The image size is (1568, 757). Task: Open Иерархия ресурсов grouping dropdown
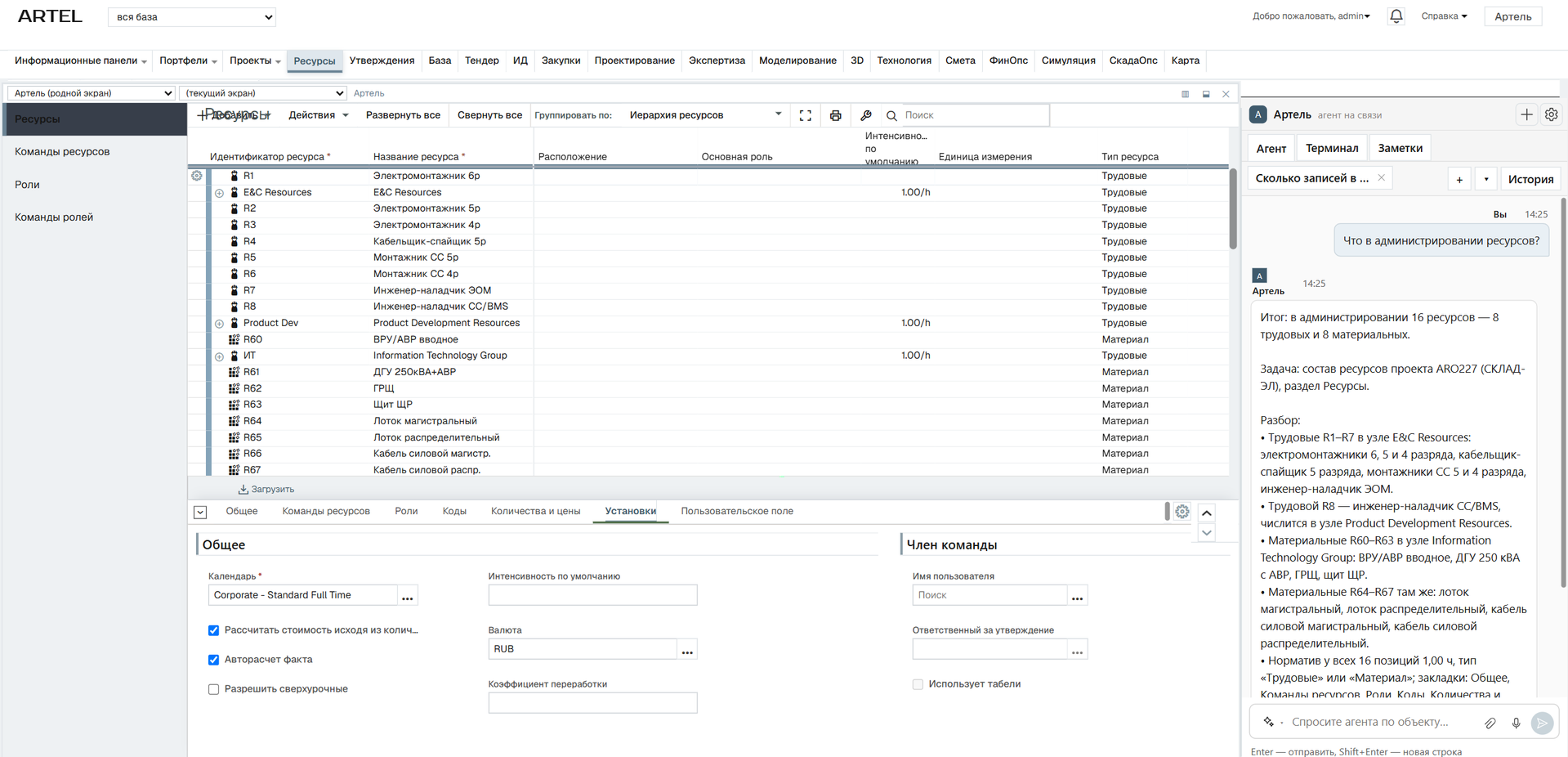705,115
